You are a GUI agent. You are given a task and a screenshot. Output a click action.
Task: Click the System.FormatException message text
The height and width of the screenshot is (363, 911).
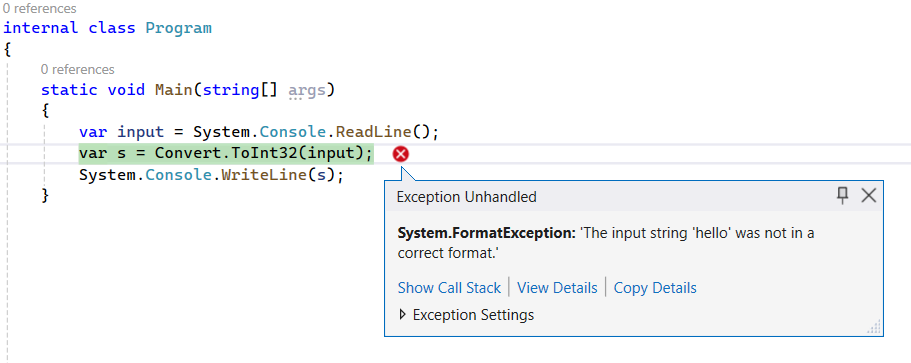[x=606, y=243]
